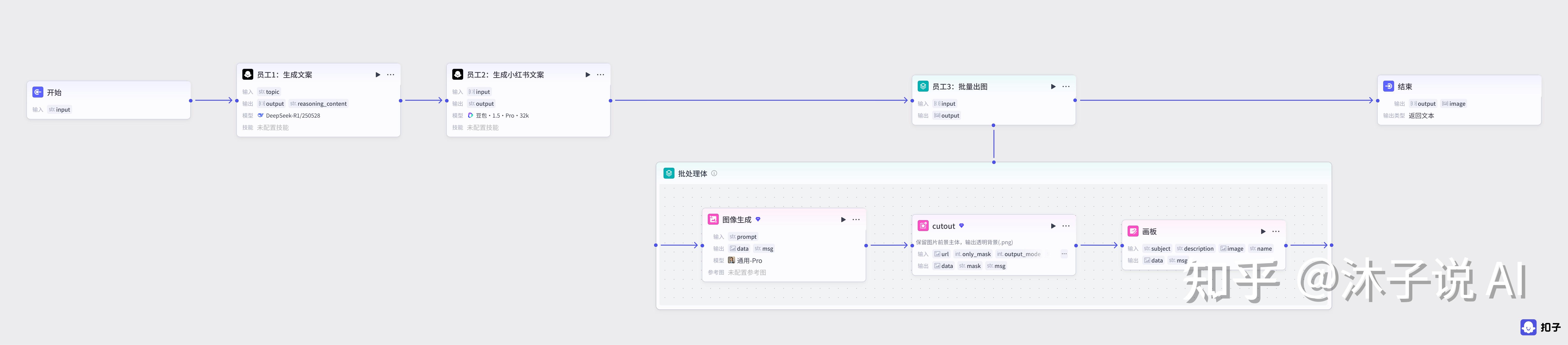
Task: Click the diamond badge beside 图像生成
Action: coord(758,219)
